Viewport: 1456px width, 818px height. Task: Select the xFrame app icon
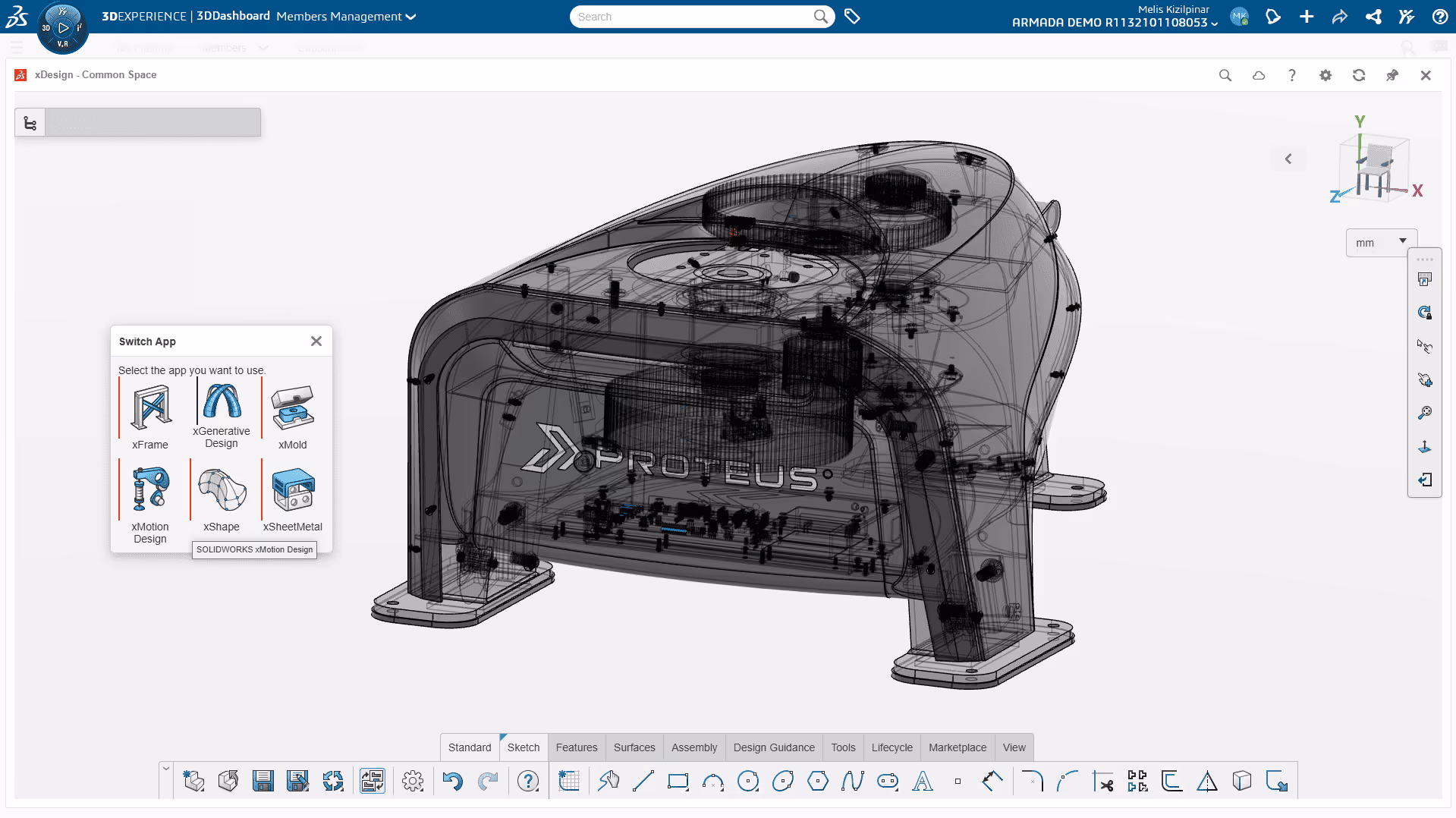[150, 408]
